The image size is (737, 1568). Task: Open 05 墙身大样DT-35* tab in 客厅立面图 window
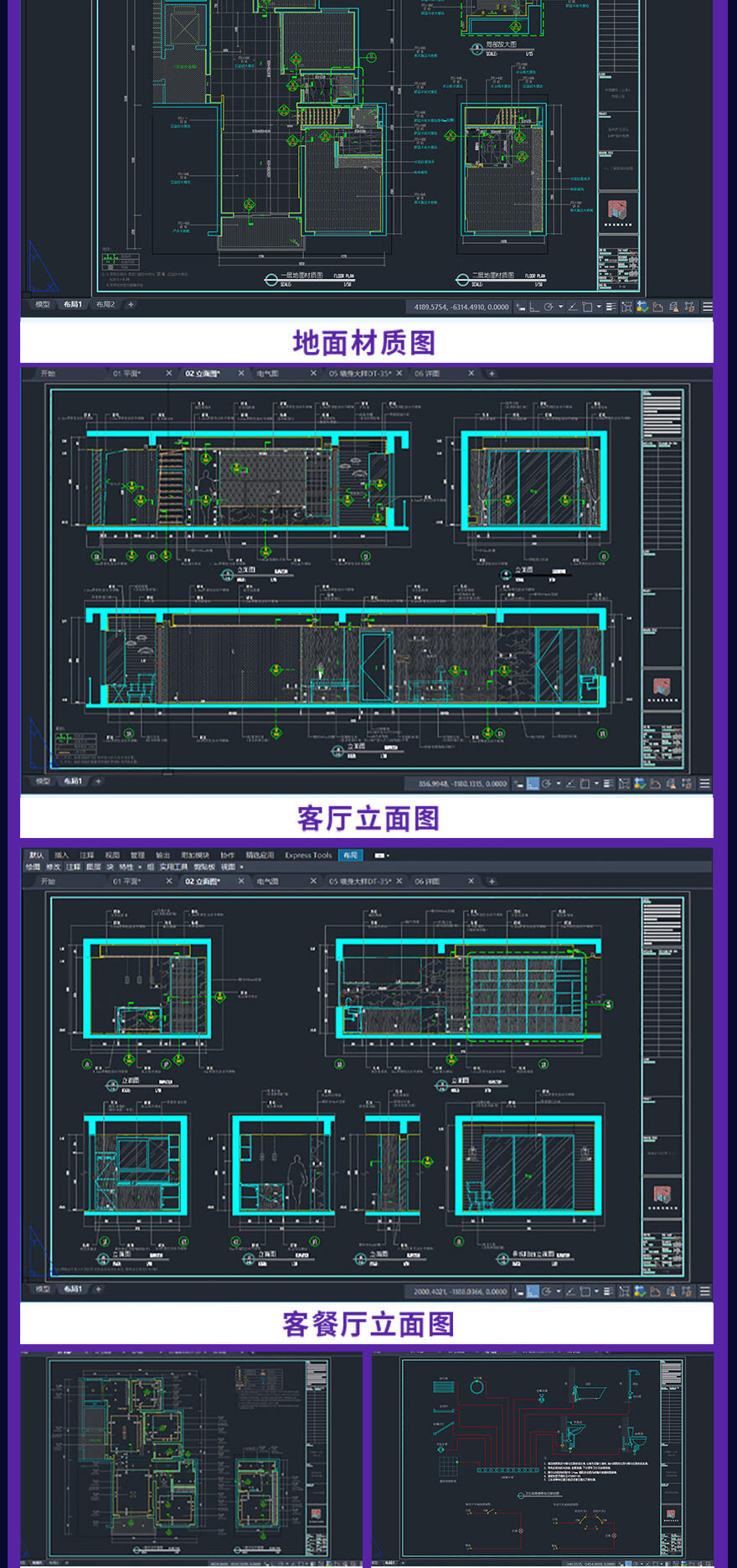[360, 374]
